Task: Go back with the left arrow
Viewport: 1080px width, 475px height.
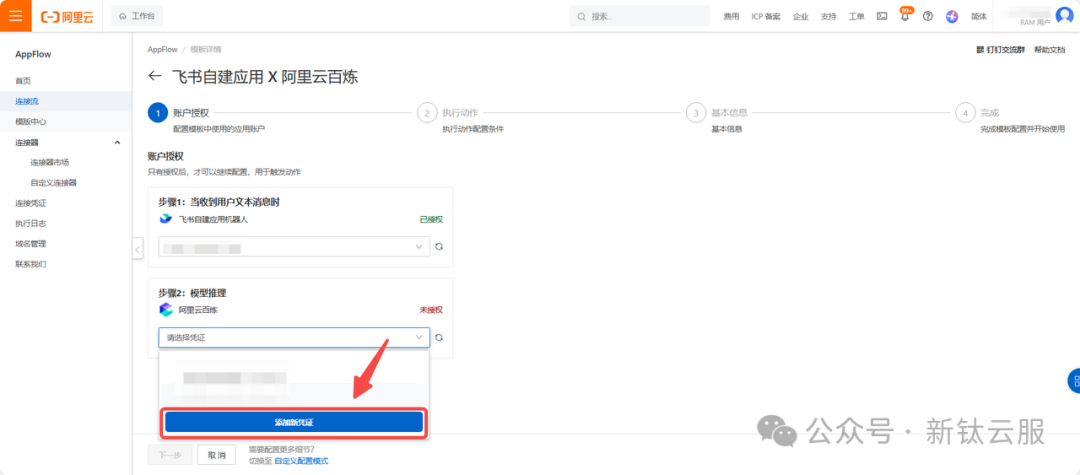Action: (155, 76)
